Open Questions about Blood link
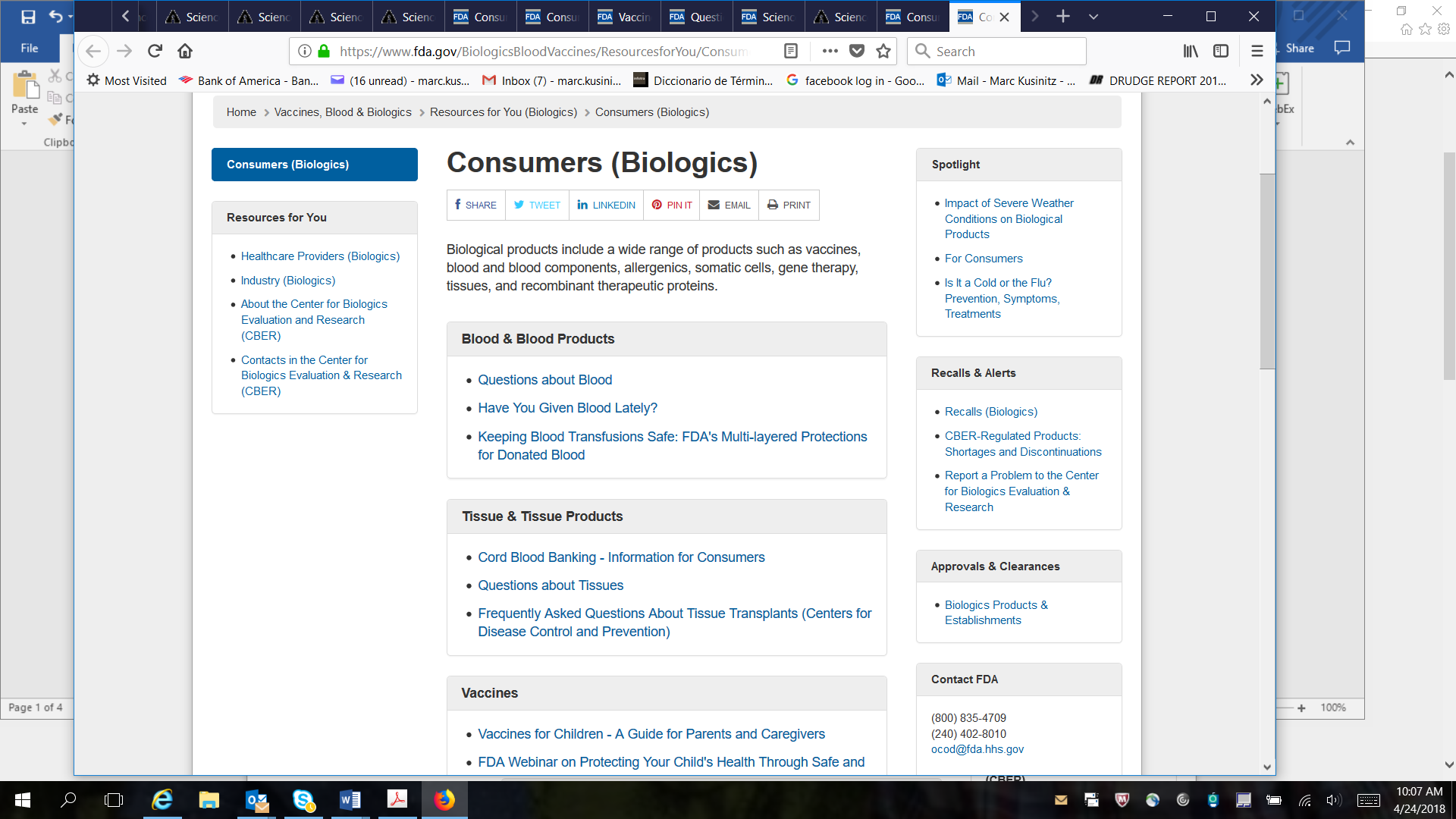Screen dimensions: 1456x819 (x=544, y=380)
